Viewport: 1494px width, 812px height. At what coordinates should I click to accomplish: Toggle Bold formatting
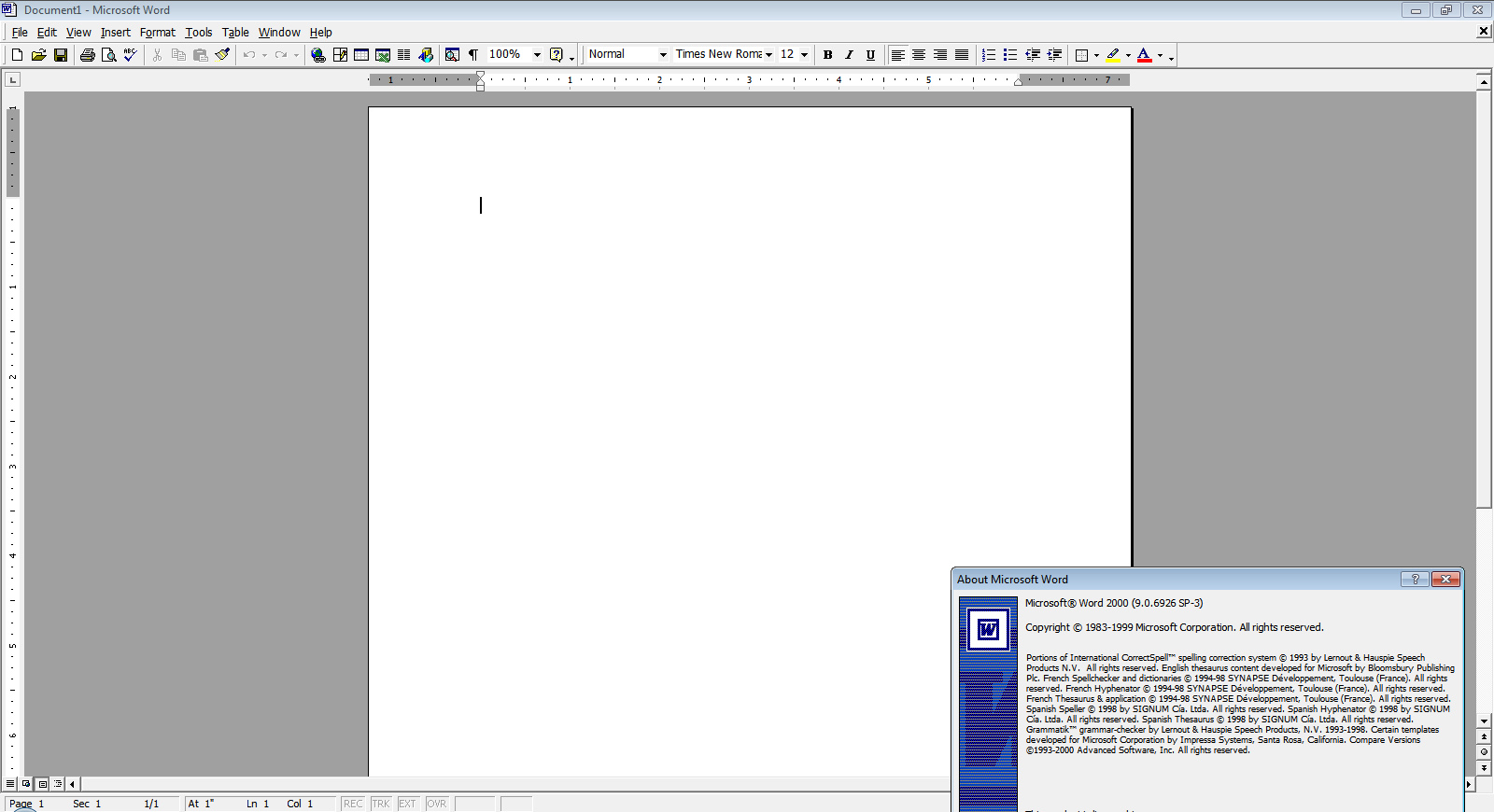(x=827, y=55)
